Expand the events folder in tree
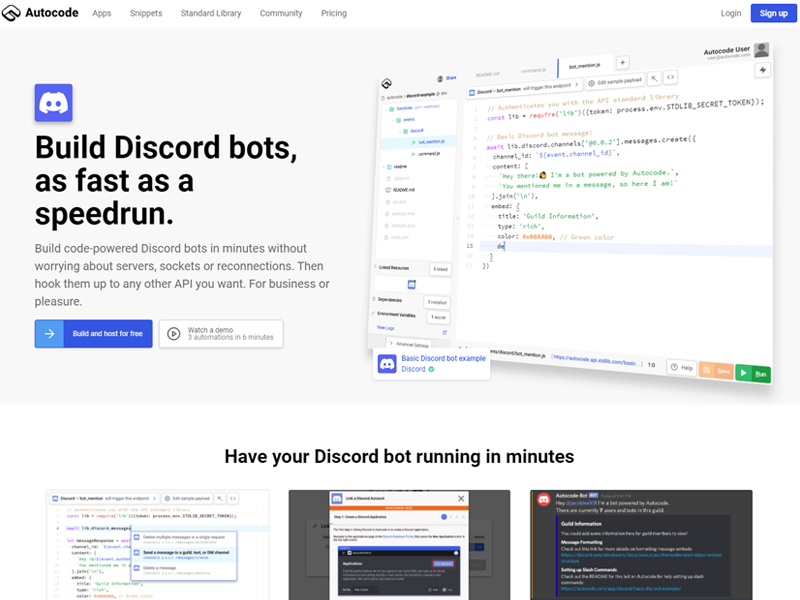Screen dimensions: 800x600 click(405, 119)
